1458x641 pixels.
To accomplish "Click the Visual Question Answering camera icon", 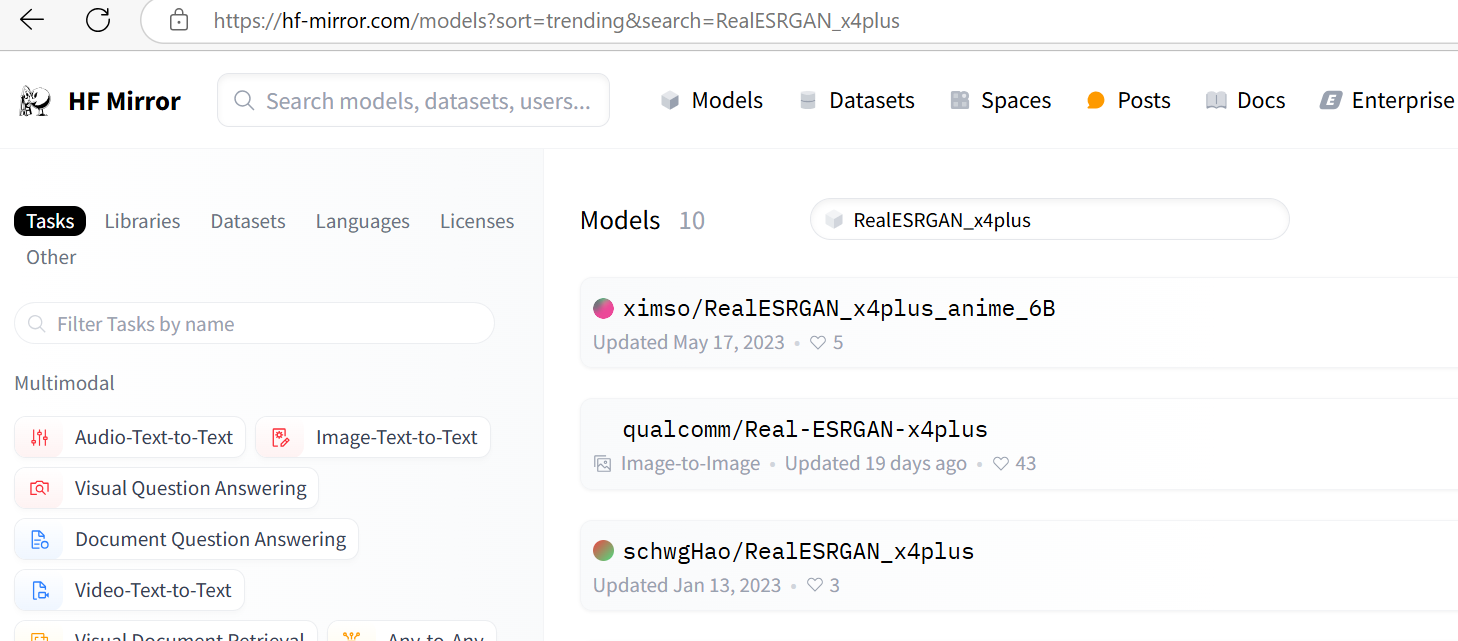I will (39, 488).
